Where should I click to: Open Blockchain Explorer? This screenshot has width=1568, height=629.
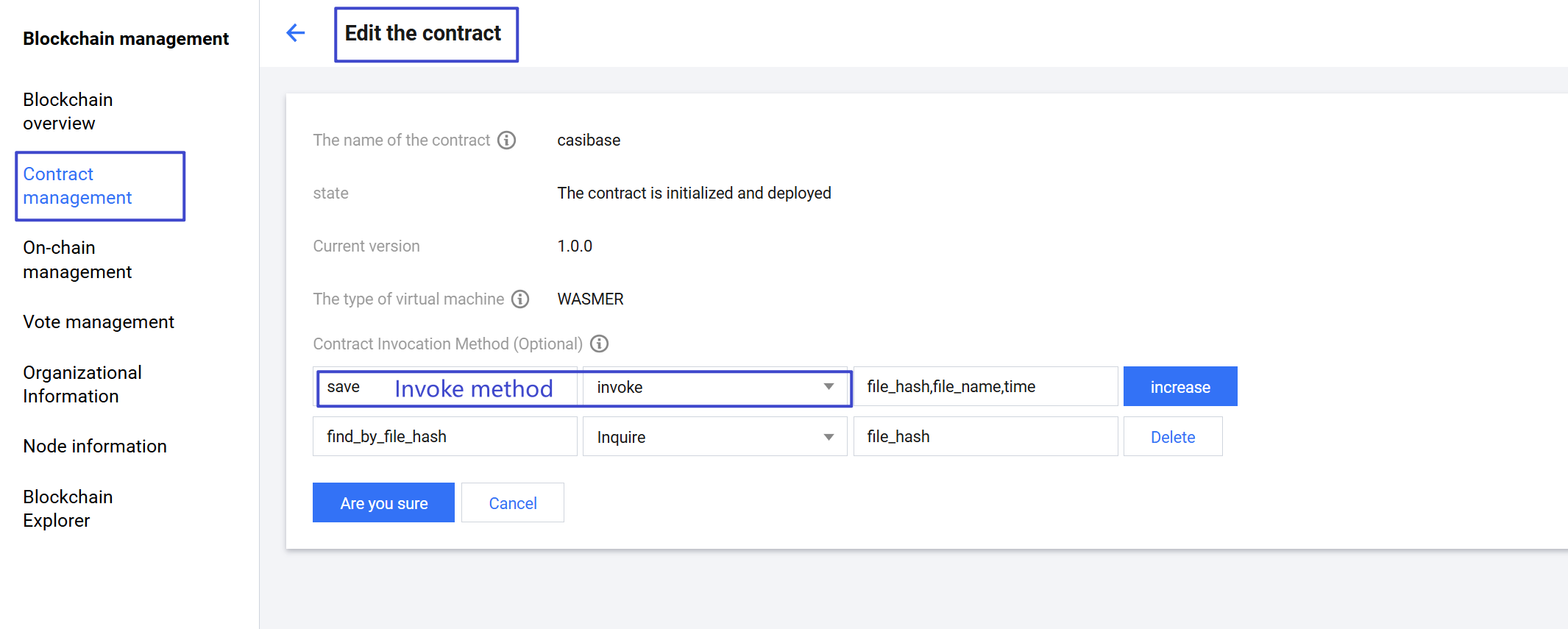[x=68, y=508]
